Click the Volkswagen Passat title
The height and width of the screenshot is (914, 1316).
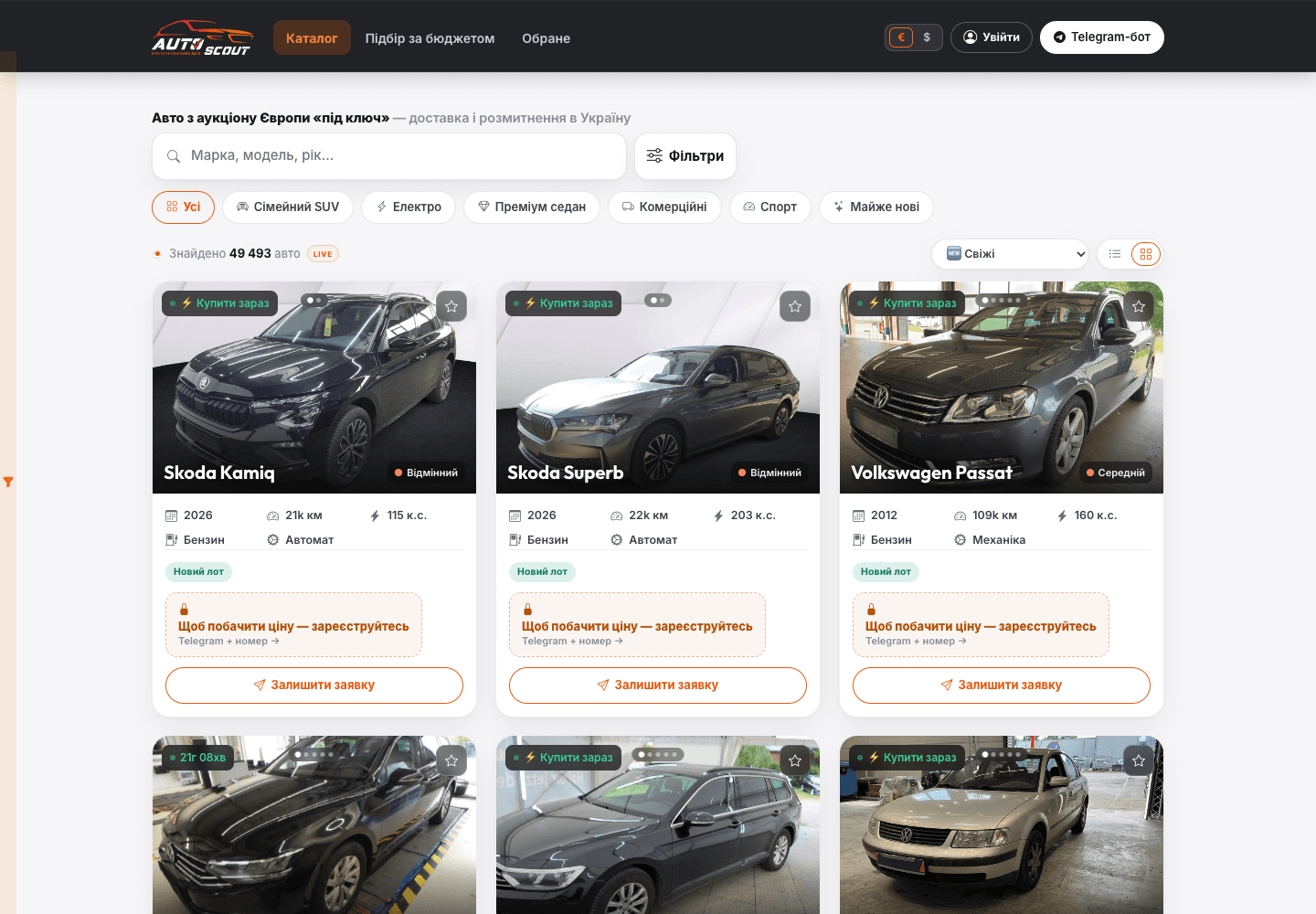[x=931, y=473]
